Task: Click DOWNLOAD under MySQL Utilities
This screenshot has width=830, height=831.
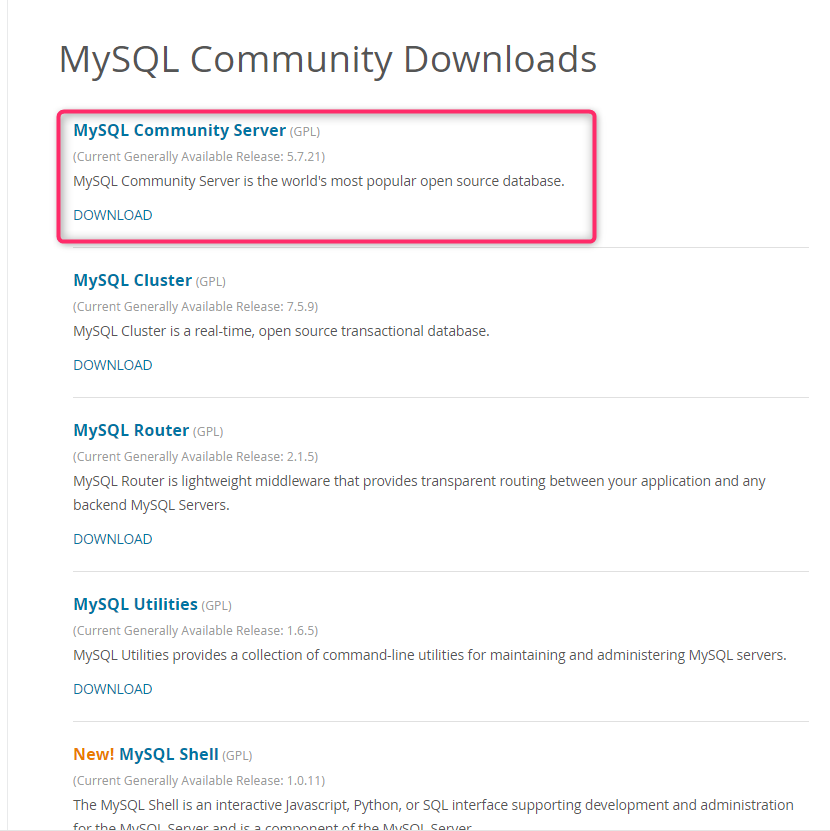Action: click(x=113, y=689)
